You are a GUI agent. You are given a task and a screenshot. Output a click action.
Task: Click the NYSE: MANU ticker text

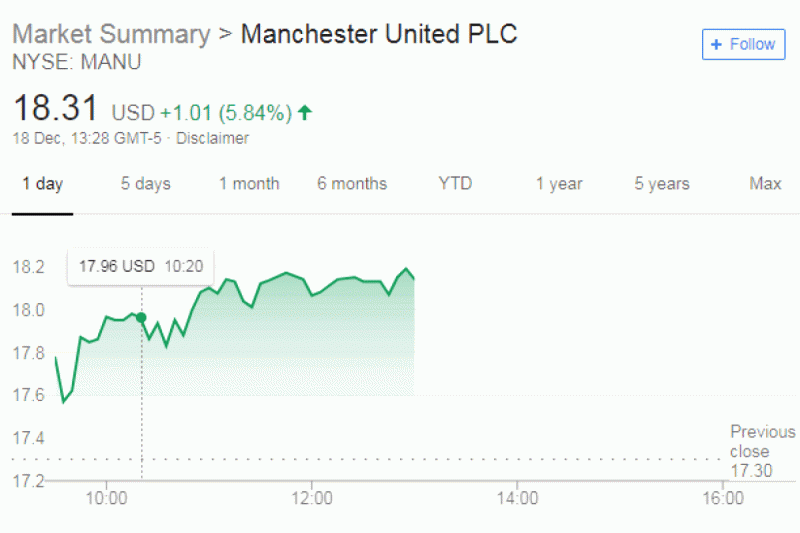pos(76,62)
